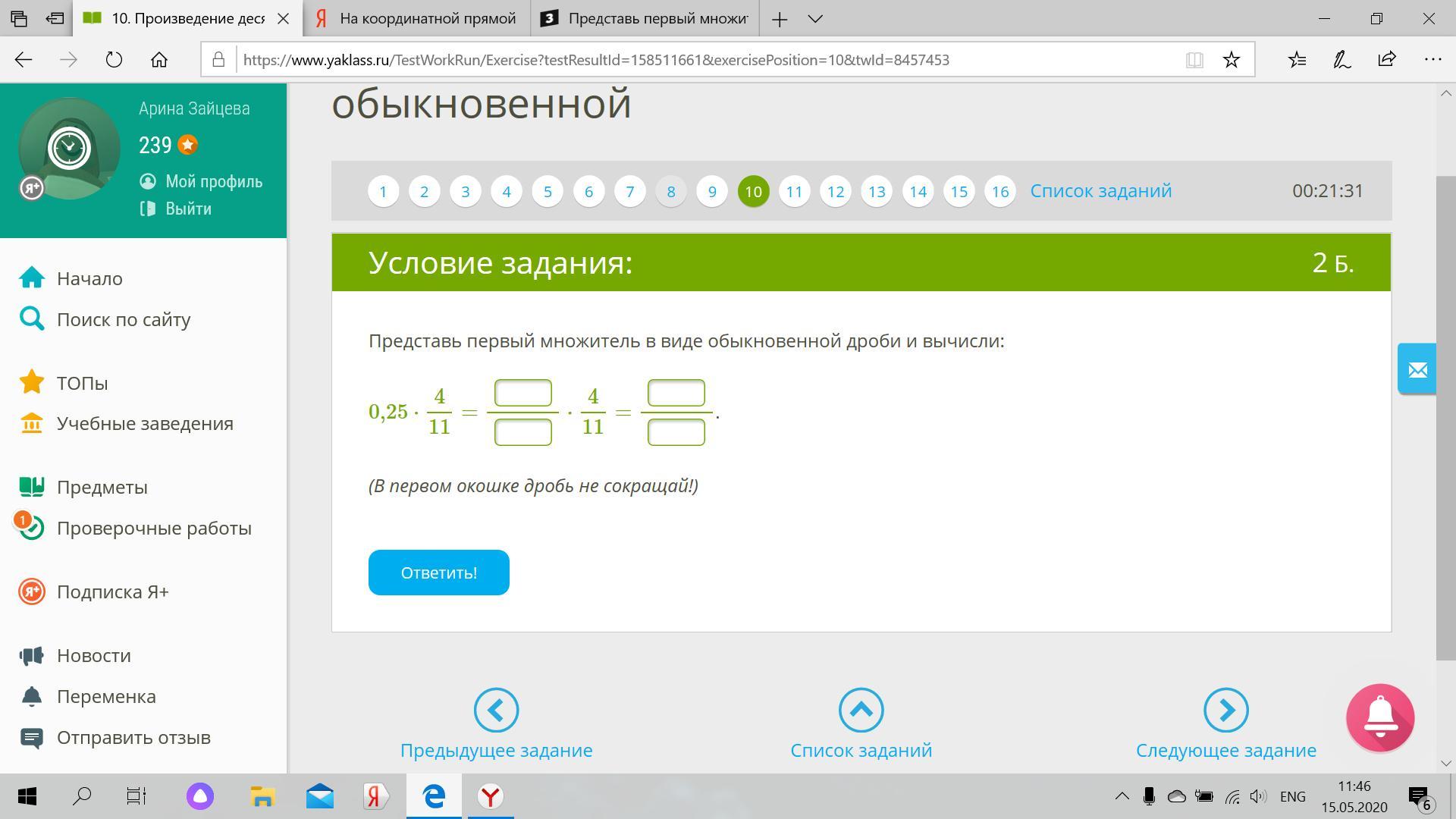Go to previous task arrow icon

(496, 711)
